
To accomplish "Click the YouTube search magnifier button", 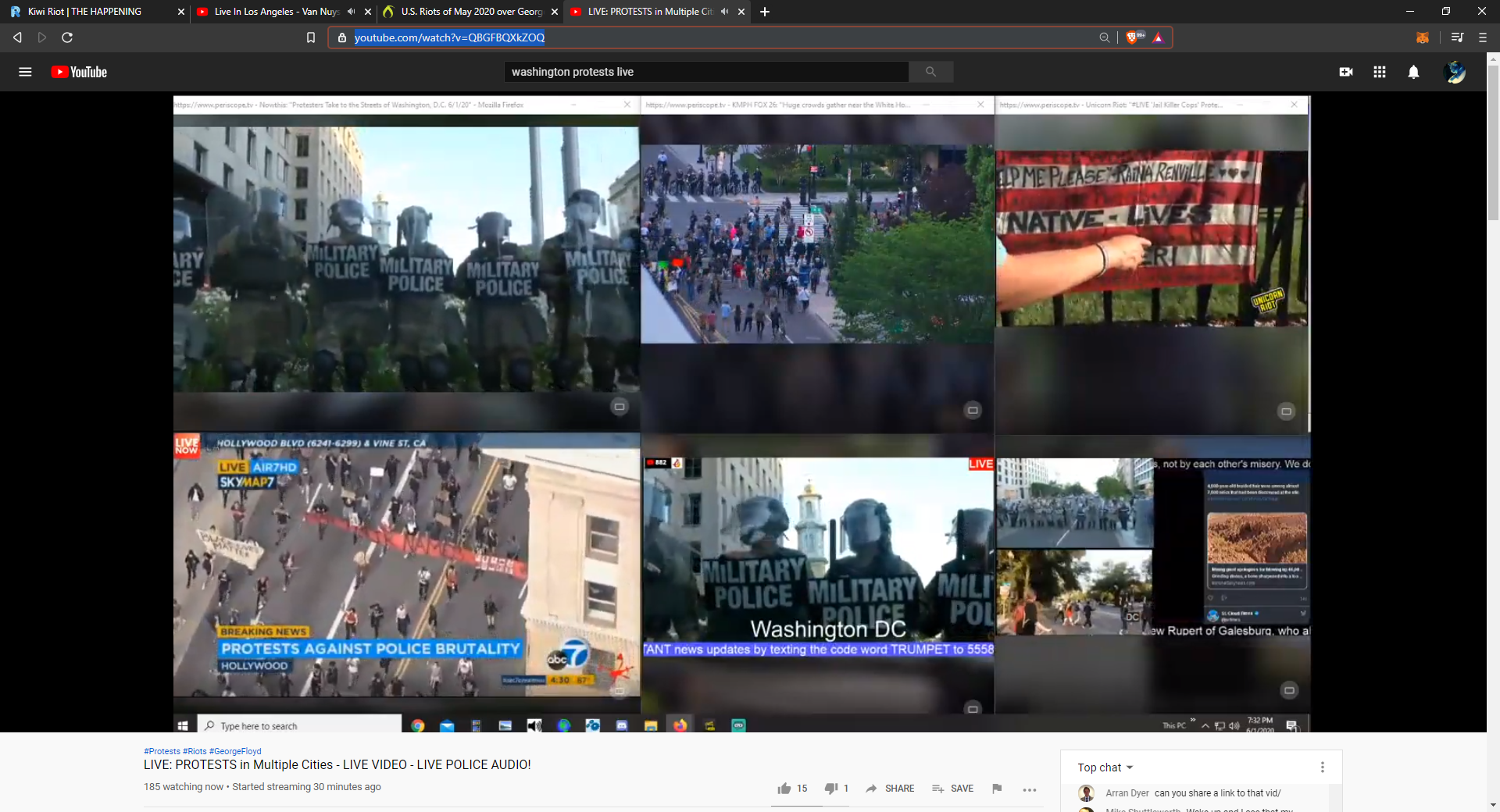I will coord(930,72).
